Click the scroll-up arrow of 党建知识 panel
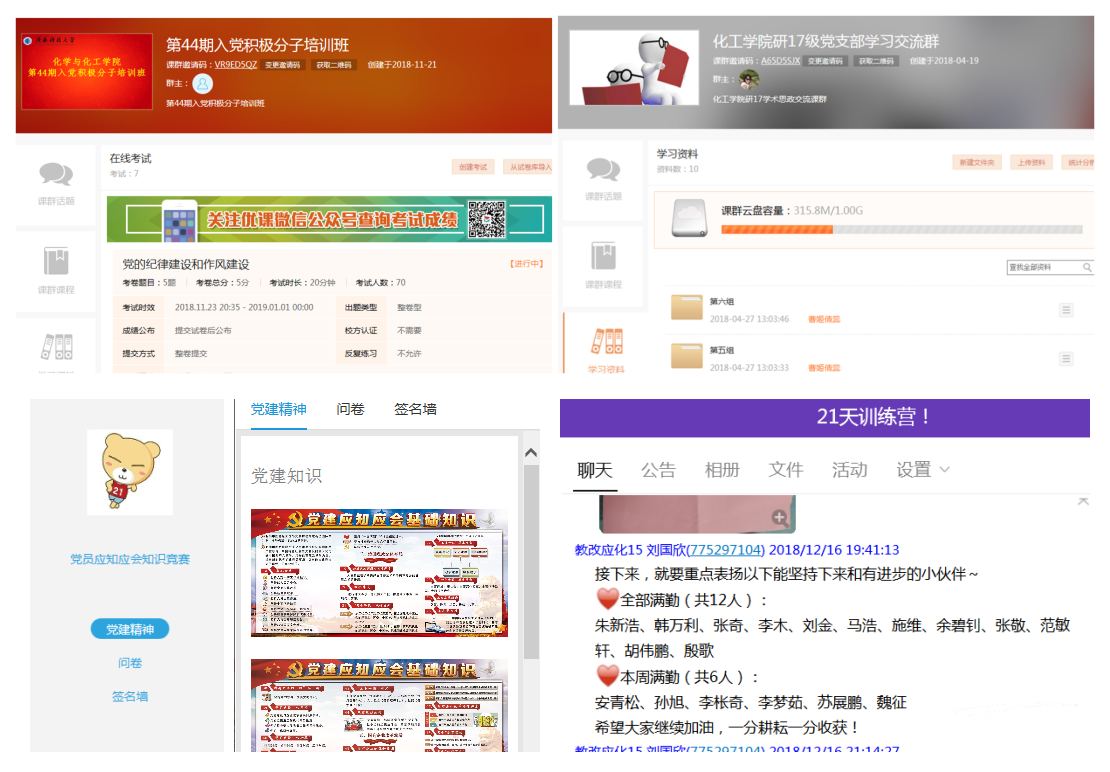The width and height of the screenshot is (1110, 772). click(x=530, y=453)
